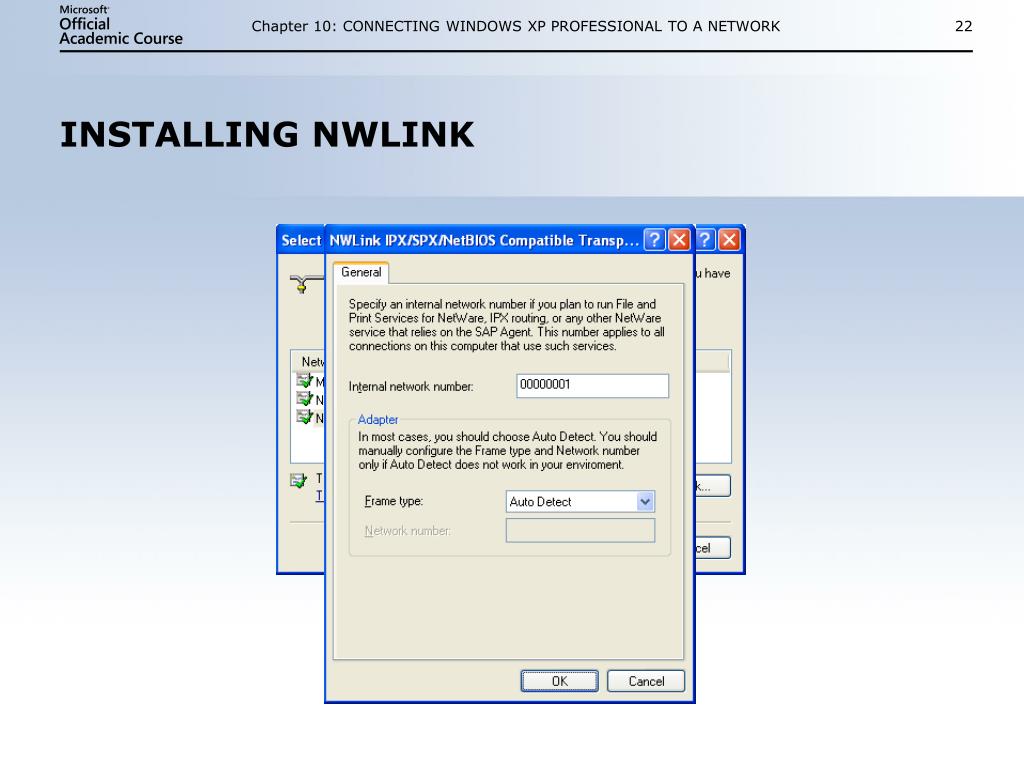Image resolution: width=1024 pixels, height=768 pixels.
Task: Select the General tab
Action: 361,272
